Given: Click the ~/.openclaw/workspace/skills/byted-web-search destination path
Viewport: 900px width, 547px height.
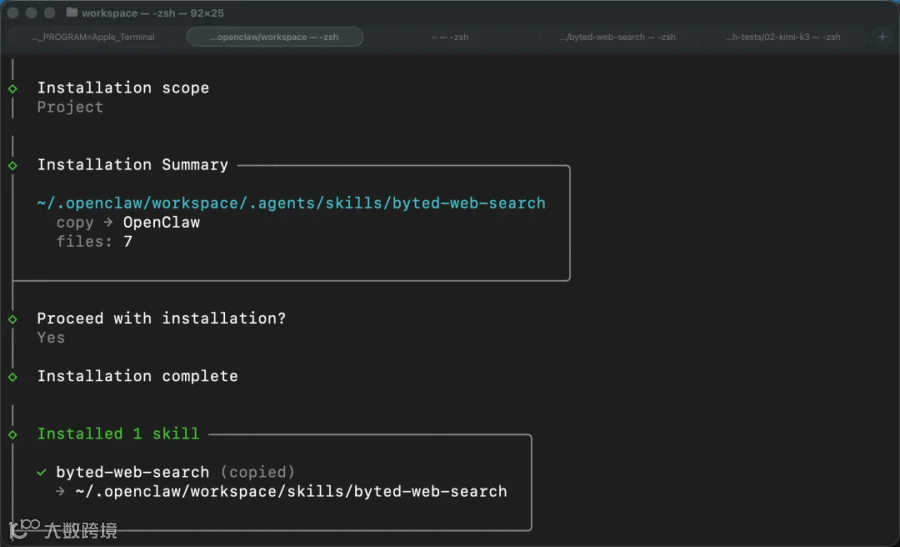Looking at the screenshot, I should tap(292, 492).
